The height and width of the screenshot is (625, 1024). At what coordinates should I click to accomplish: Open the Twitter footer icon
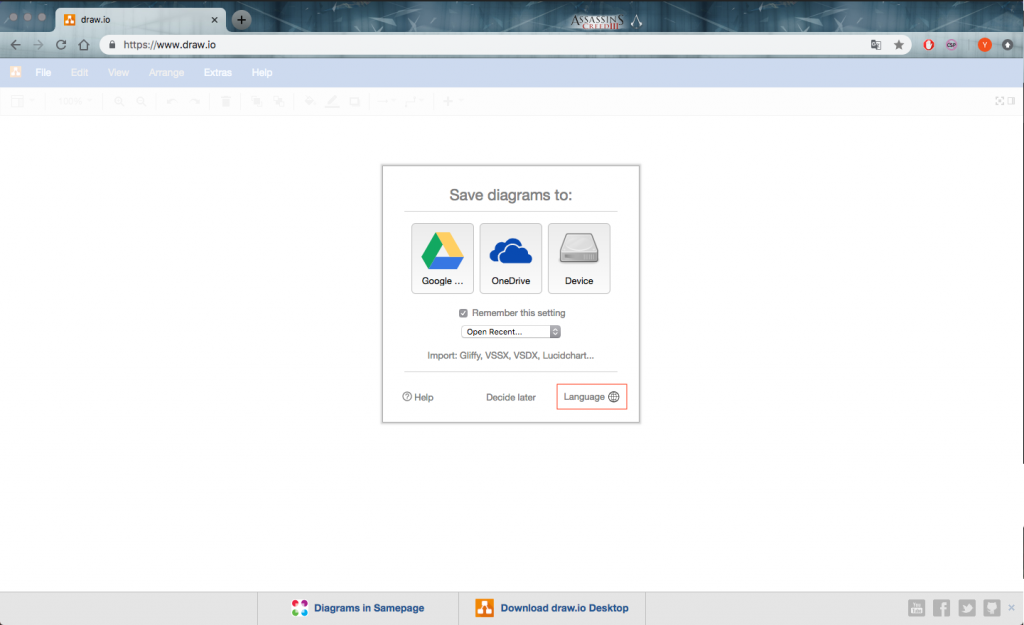(967, 608)
